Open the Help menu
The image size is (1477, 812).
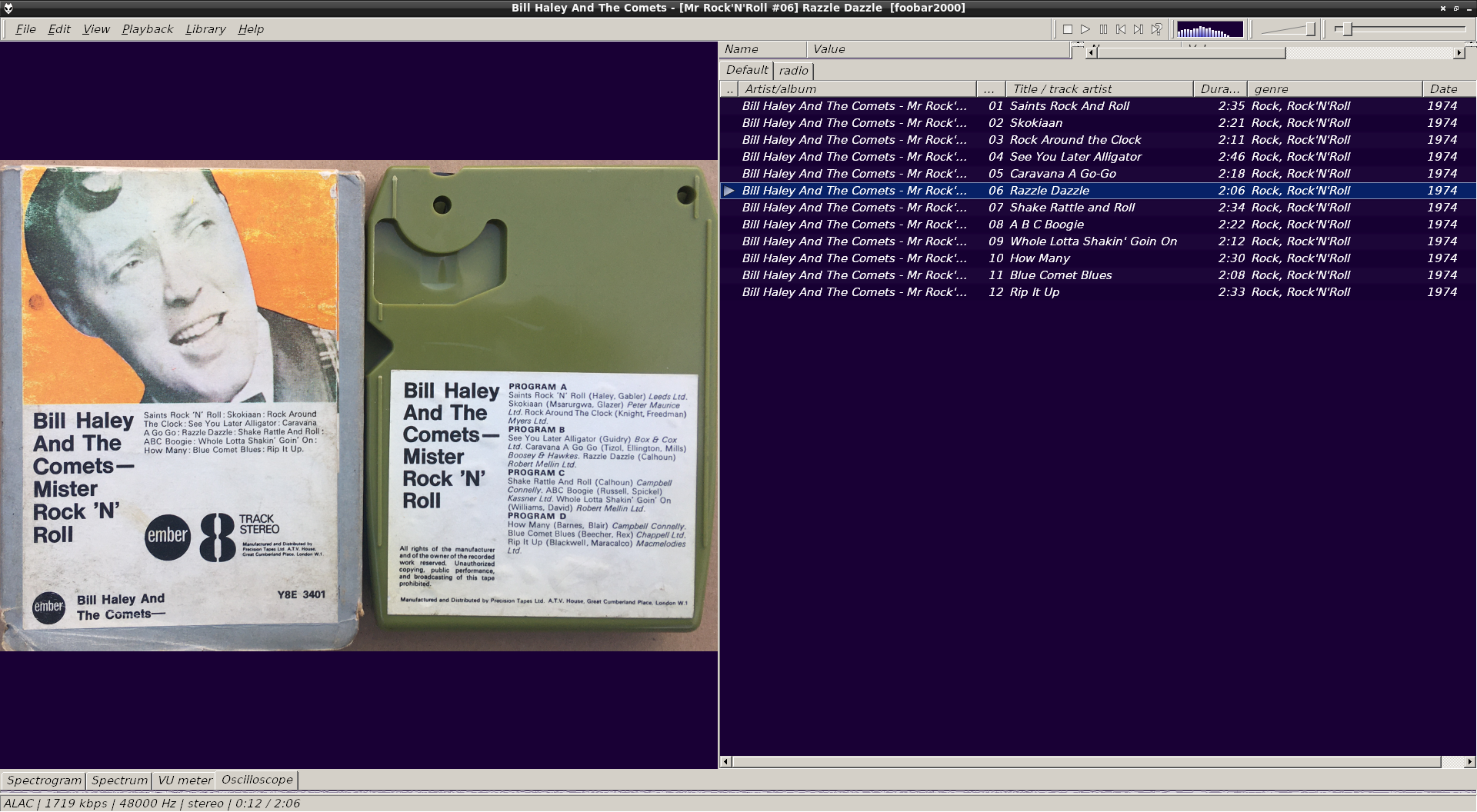pos(251,29)
